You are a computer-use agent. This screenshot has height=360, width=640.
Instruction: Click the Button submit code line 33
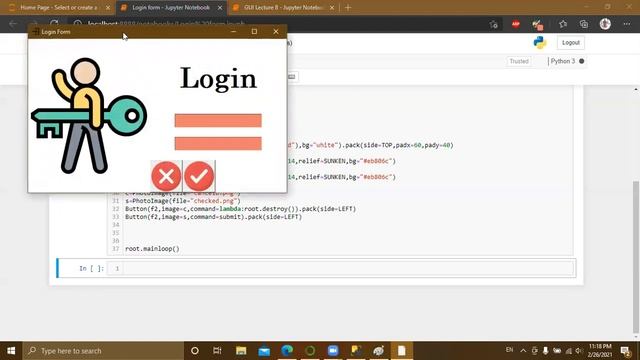click(213, 217)
